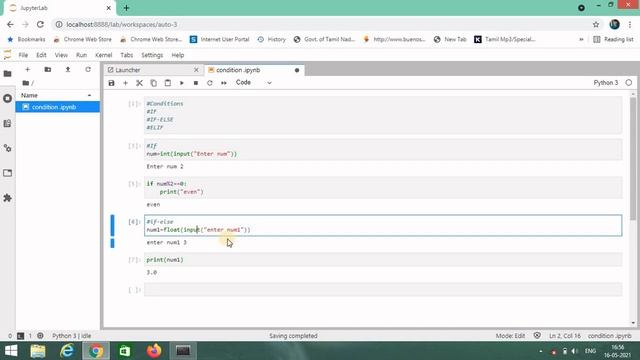640x360 pixels.
Task: Click the Python 3 kernel name
Action: [606, 82]
